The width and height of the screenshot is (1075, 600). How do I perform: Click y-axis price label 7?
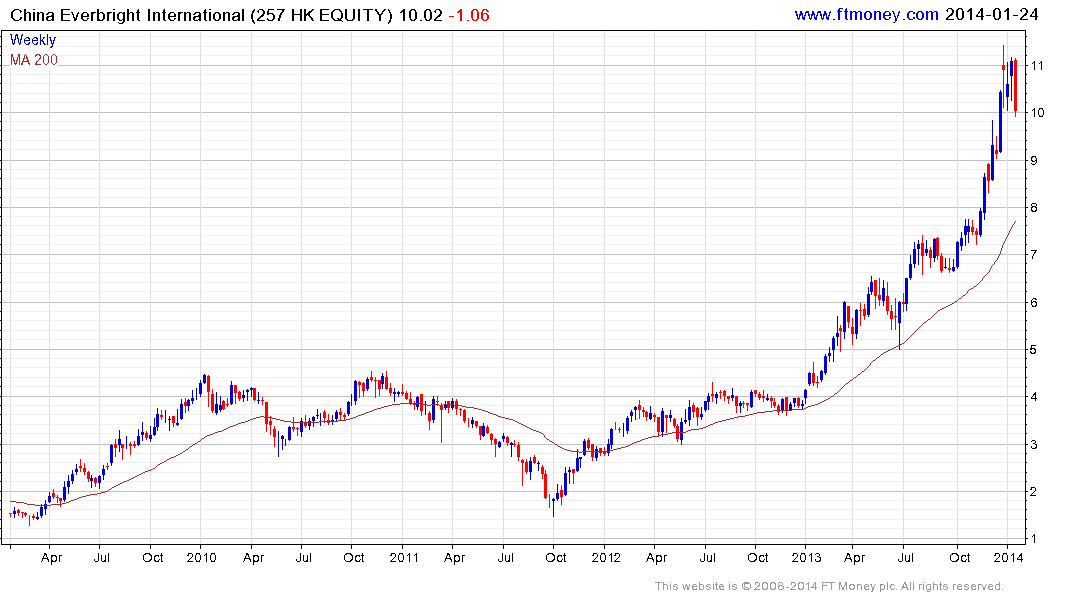point(1035,254)
